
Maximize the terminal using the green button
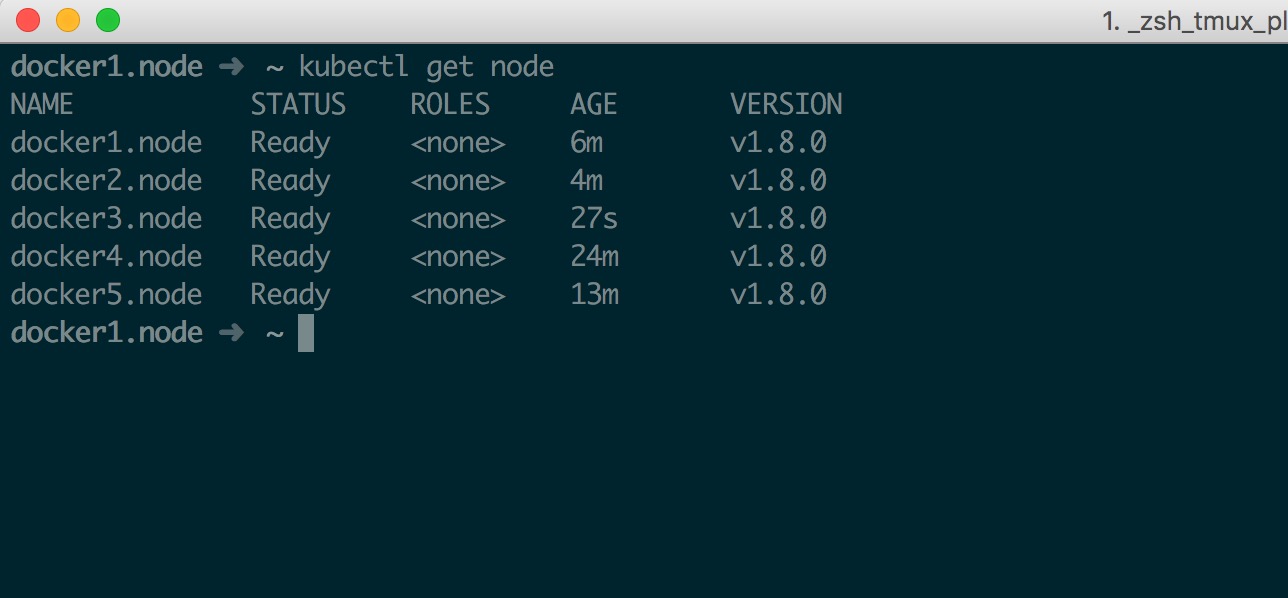coord(107,20)
